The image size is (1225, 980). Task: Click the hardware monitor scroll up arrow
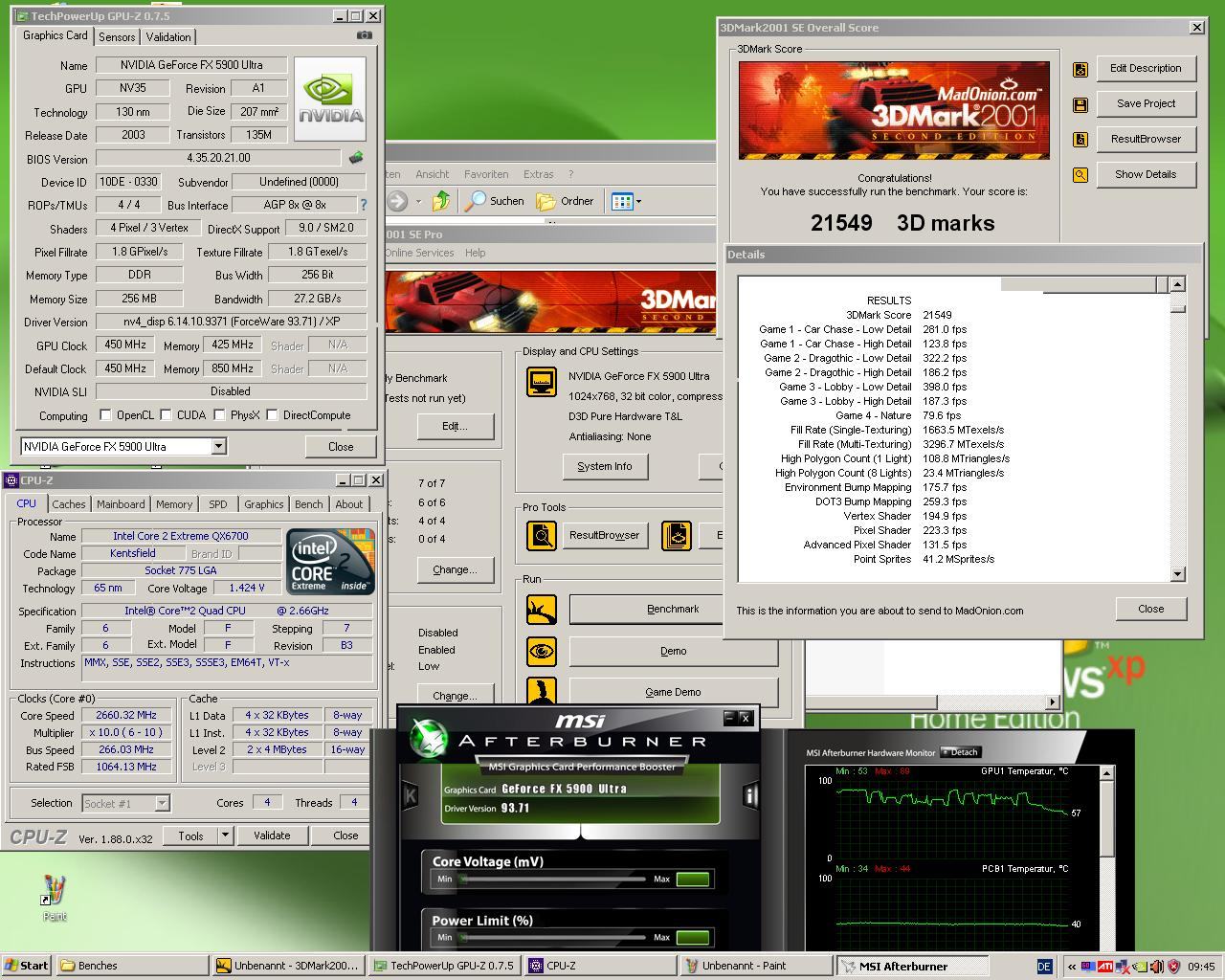1107,772
